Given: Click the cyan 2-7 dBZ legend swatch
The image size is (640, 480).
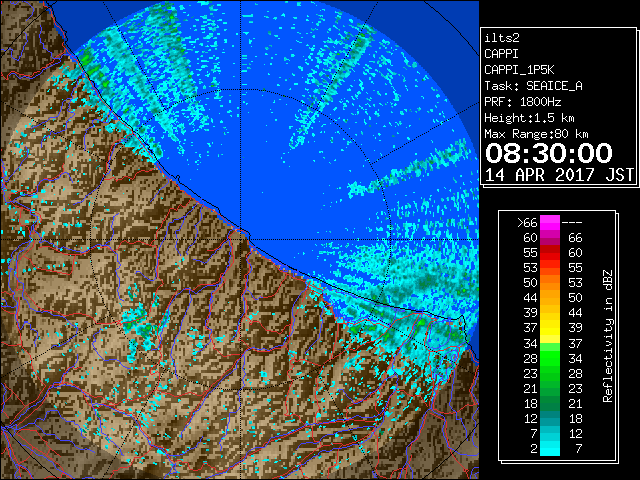Looking at the screenshot, I should 550,448.
